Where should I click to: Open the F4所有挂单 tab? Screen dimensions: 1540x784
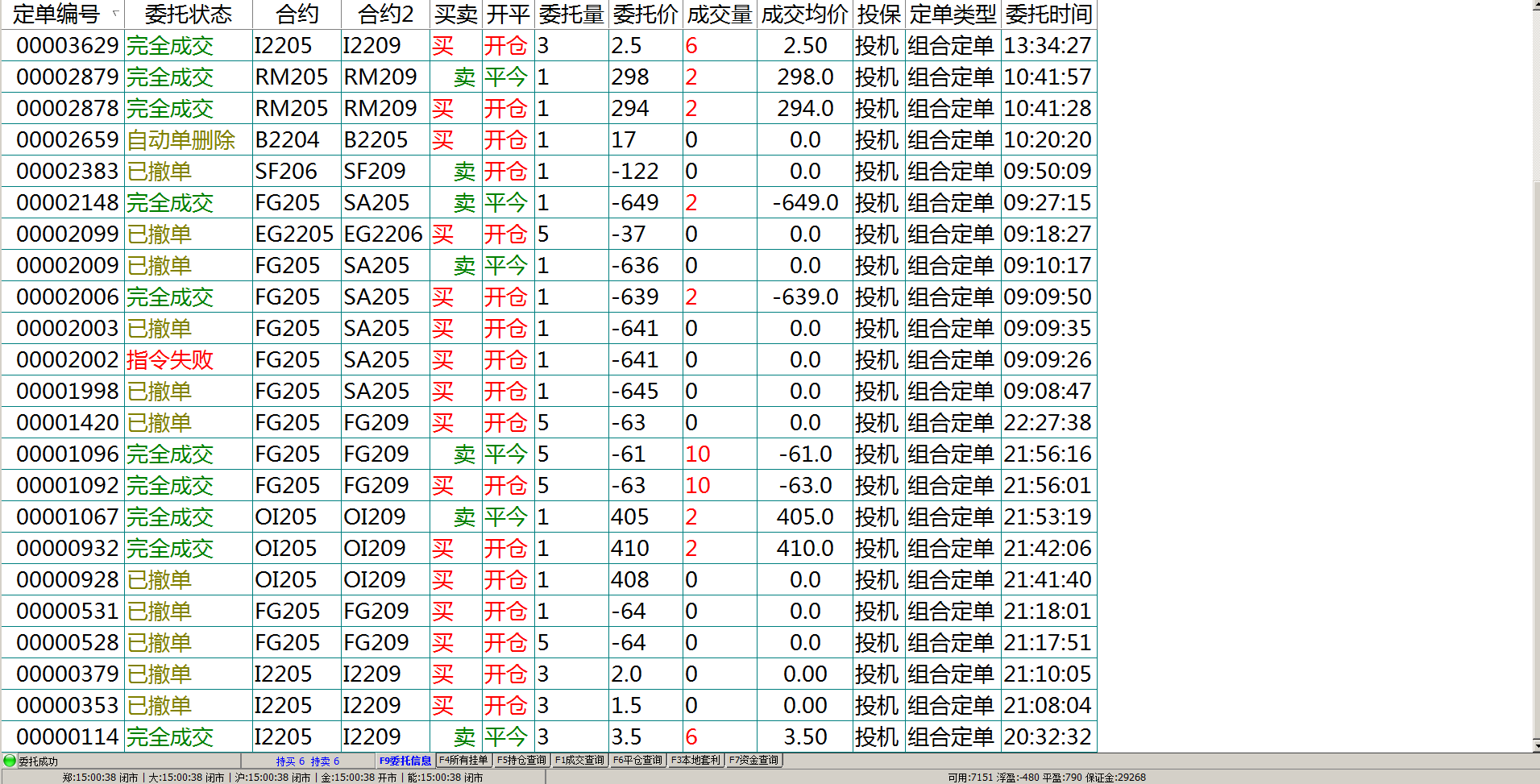pyautogui.click(x=463, y=760)
